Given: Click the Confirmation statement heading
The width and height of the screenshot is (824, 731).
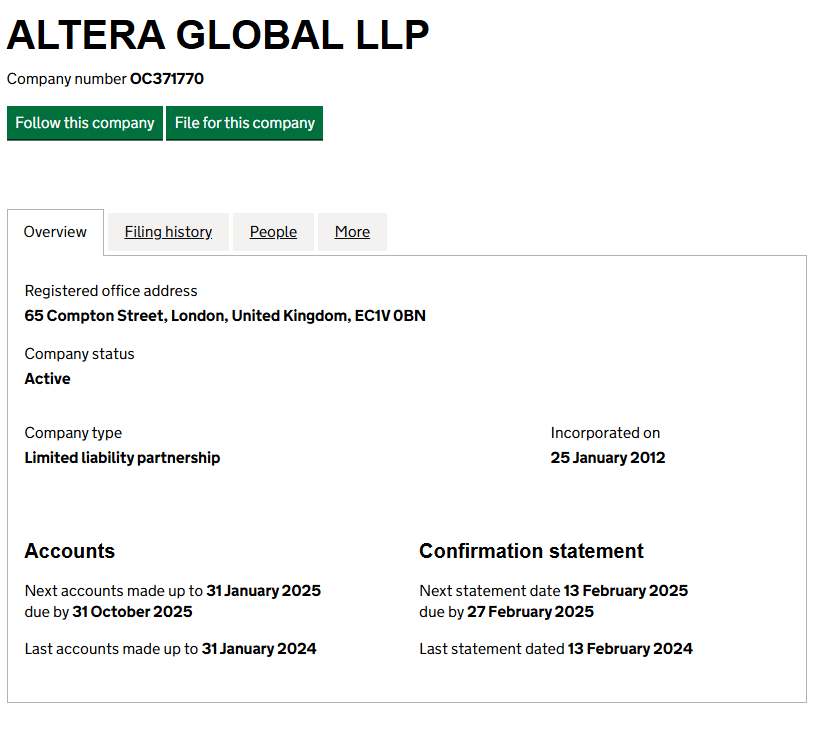Looking at the screenshot, I should (531, 551).
